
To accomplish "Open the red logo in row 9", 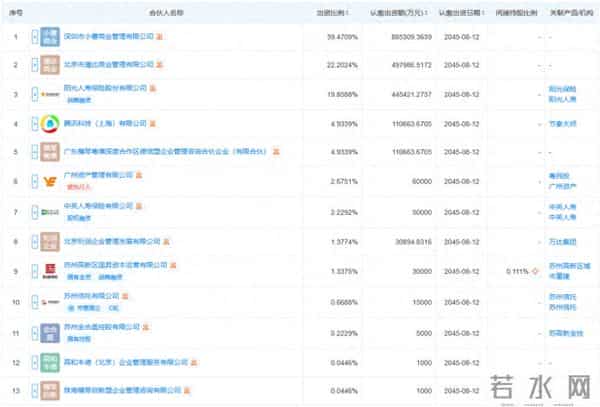I will (x=50, y=271).
